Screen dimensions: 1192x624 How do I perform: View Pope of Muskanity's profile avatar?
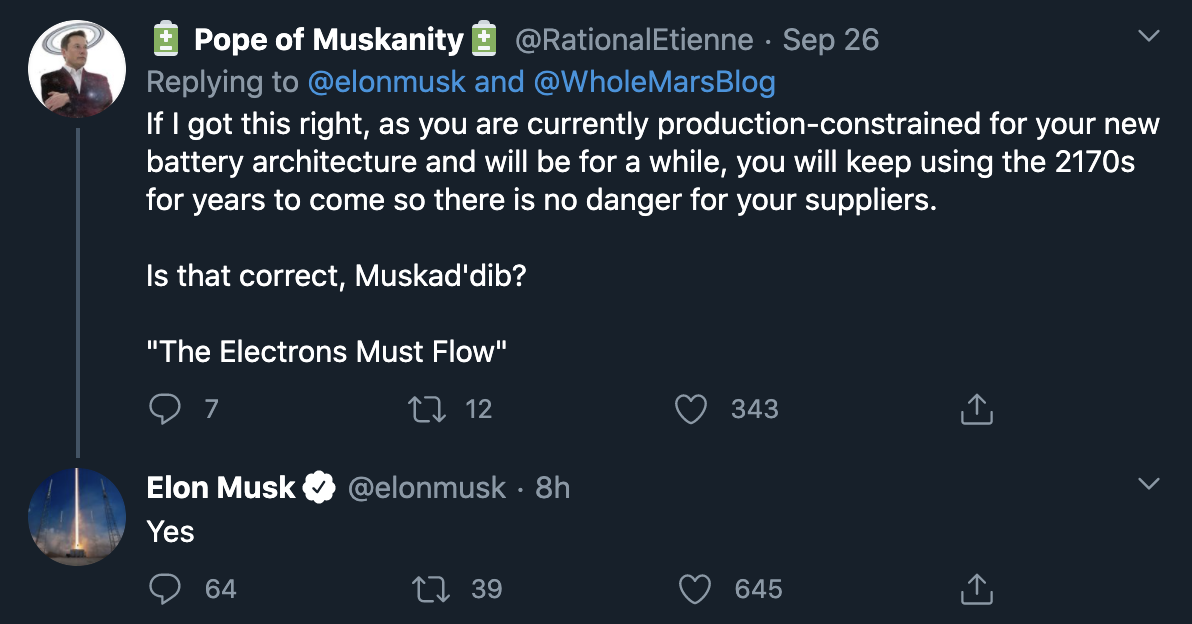point(77,69)
